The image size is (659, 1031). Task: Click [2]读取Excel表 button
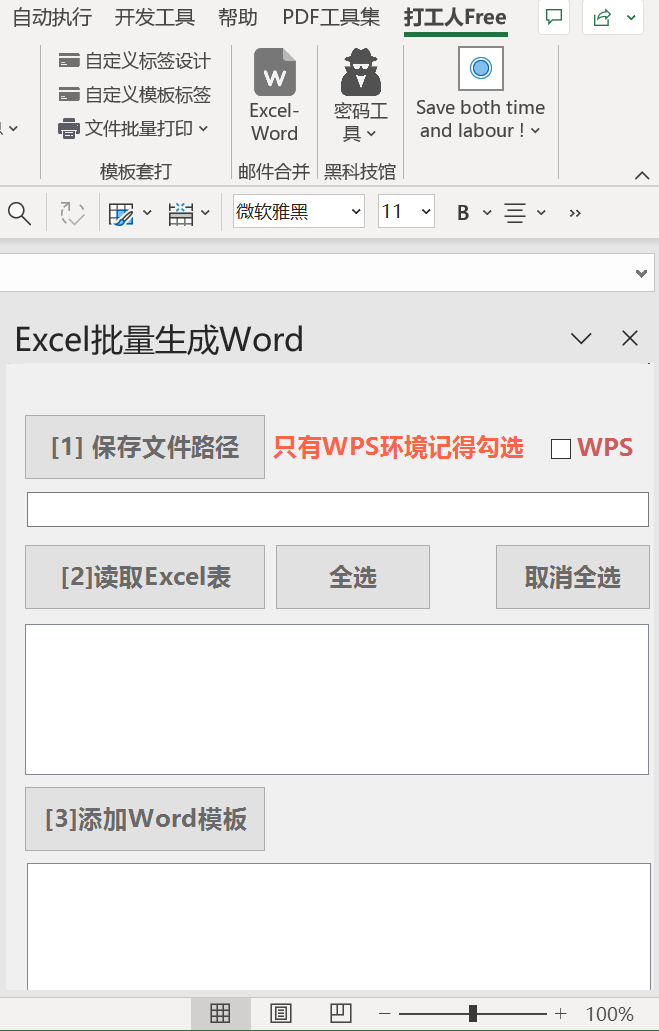[145, 577]
